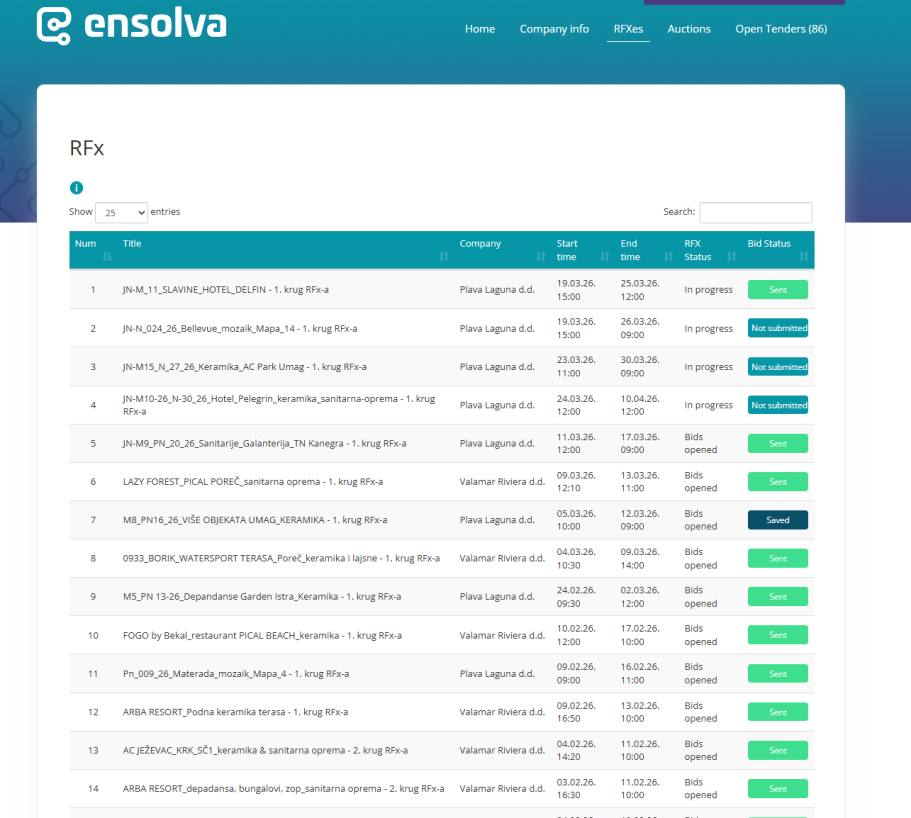Click the blue info icon under RFx
Screen dimensions: 911x818
[x=76, y=187]
